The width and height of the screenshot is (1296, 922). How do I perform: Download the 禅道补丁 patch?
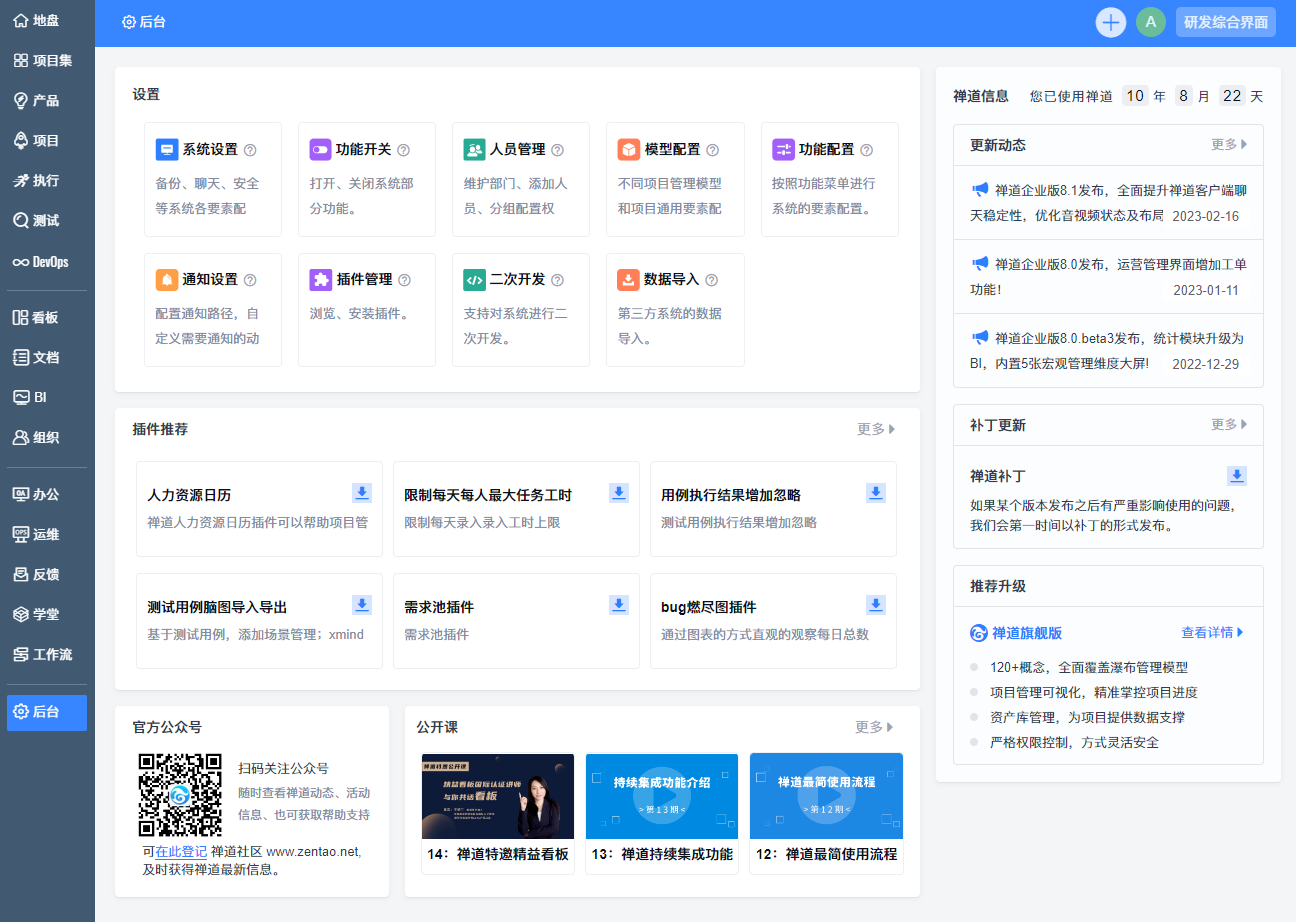(x=1237, y=476)
